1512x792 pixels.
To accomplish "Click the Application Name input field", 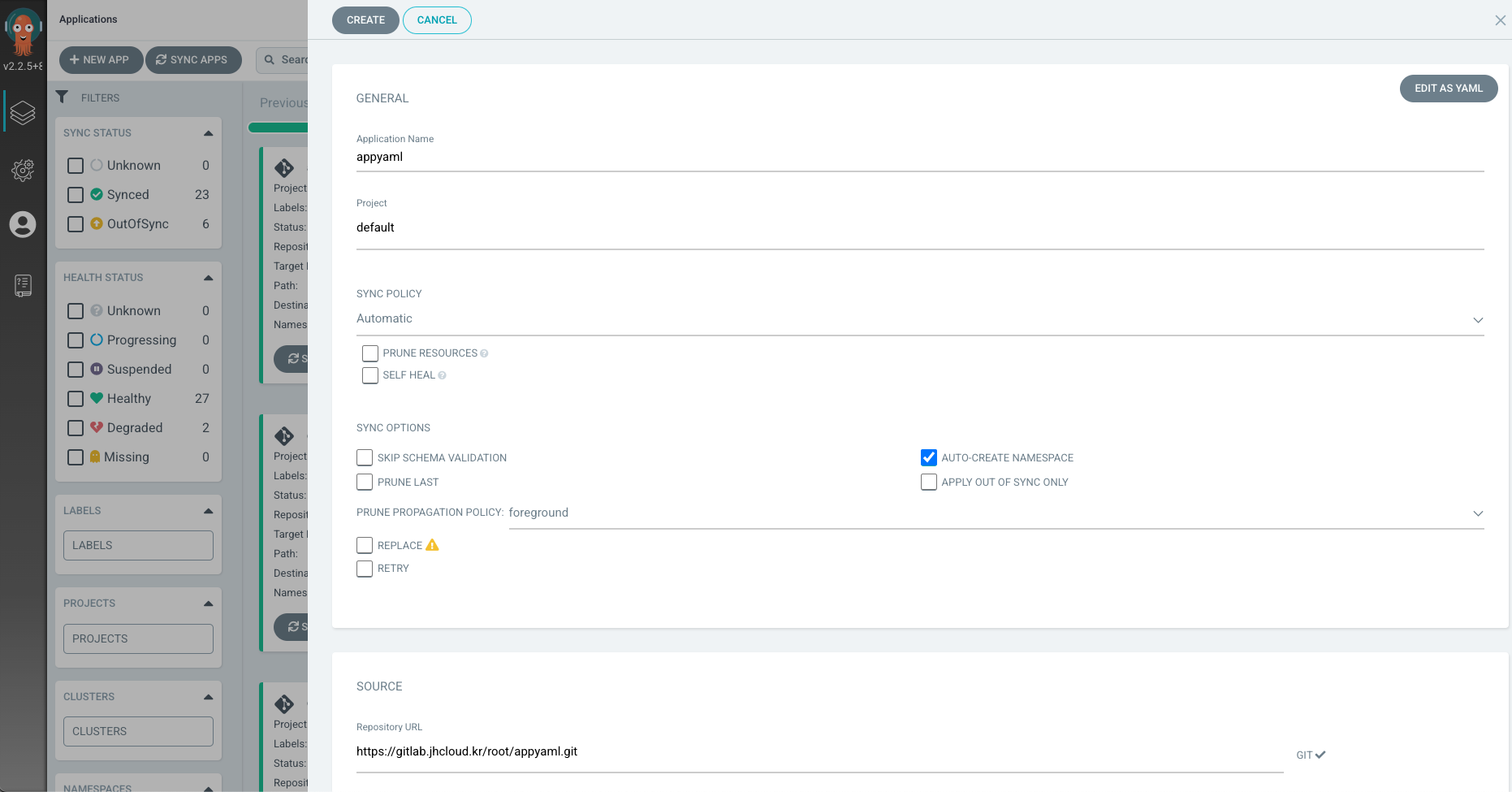I will (x=919, y=158).
